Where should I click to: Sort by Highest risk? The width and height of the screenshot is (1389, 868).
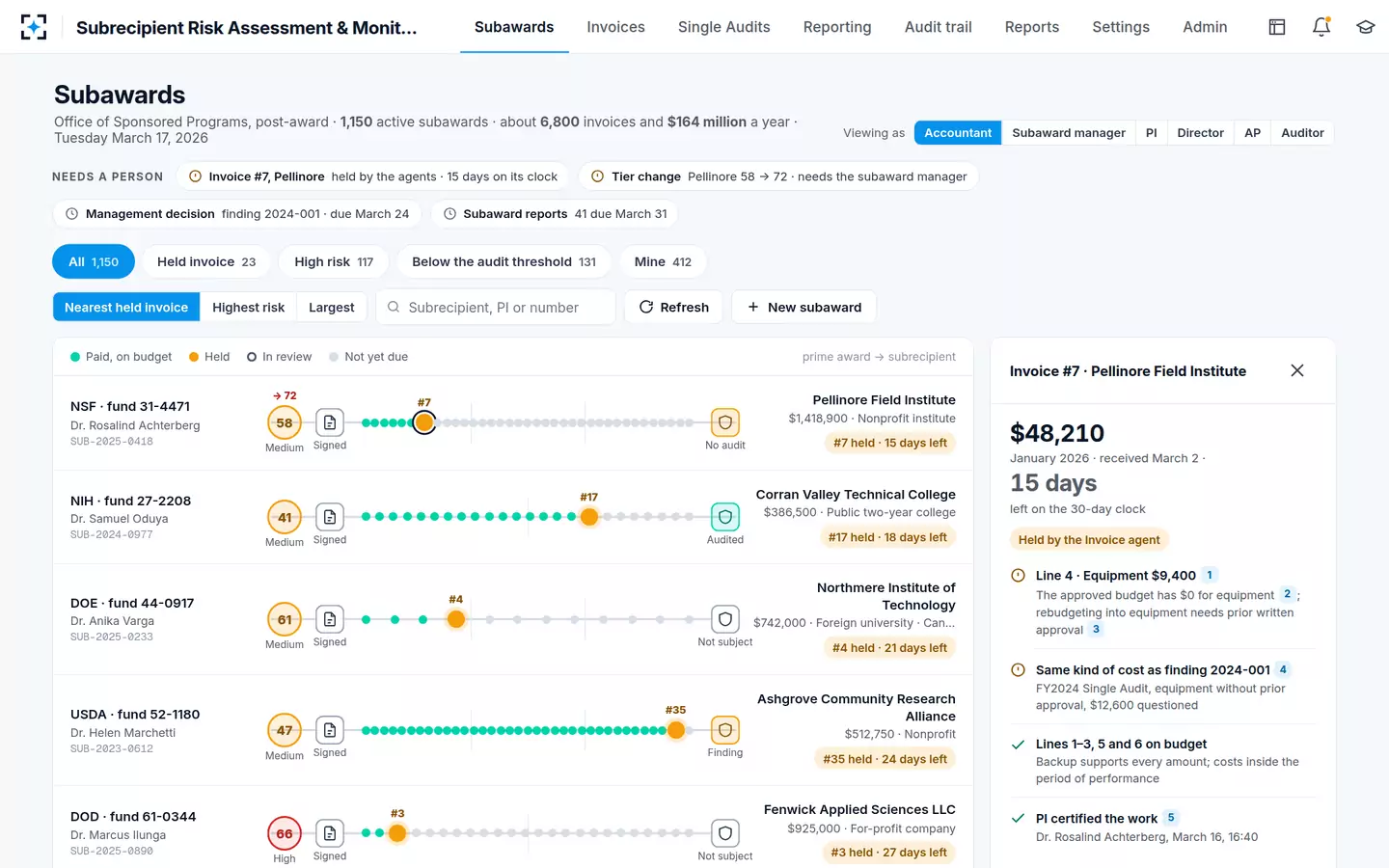pyautogui.click(x=249, y=308)
